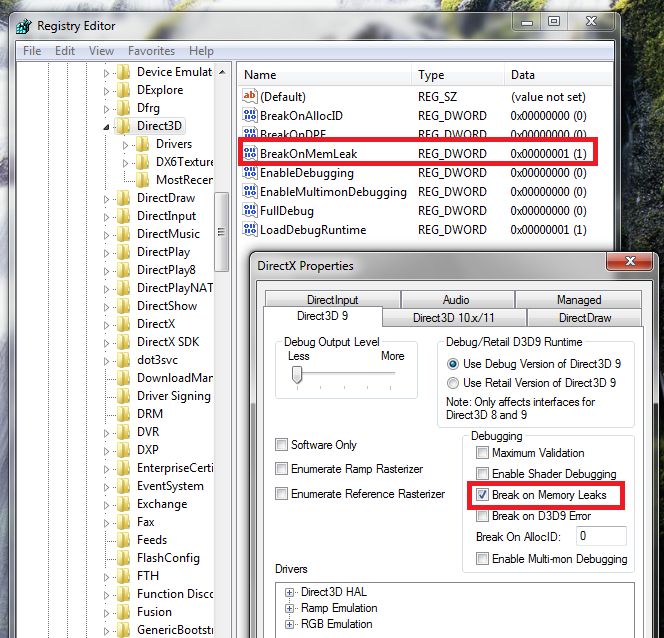Screen dimensions: 664x638
Task: Open the Edit menu
Action: tap(65, 51)
